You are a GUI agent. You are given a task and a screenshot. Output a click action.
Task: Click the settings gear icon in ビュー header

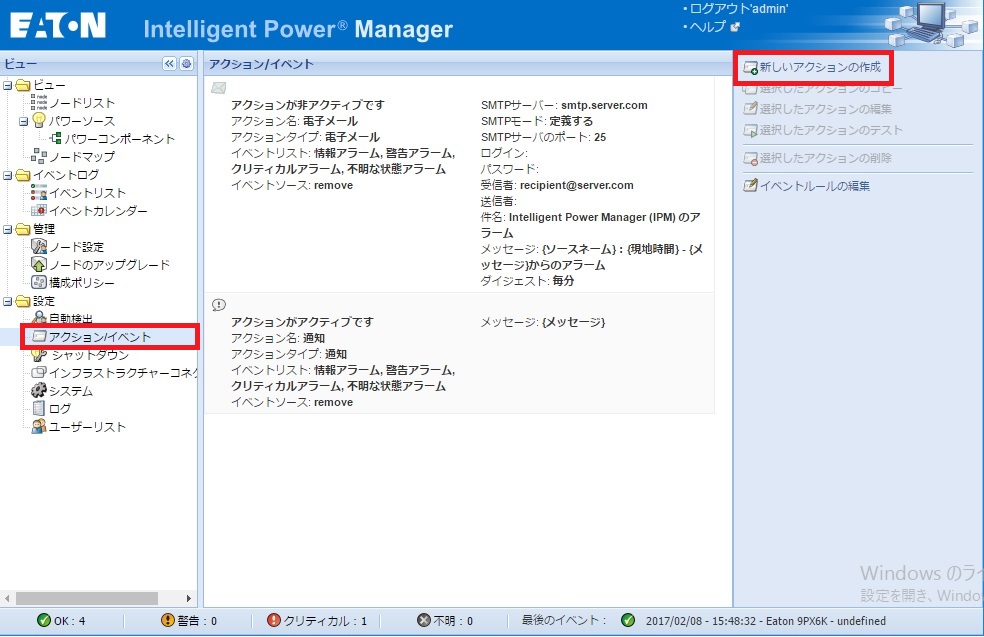pyautogui.click(x=186, y=63)
